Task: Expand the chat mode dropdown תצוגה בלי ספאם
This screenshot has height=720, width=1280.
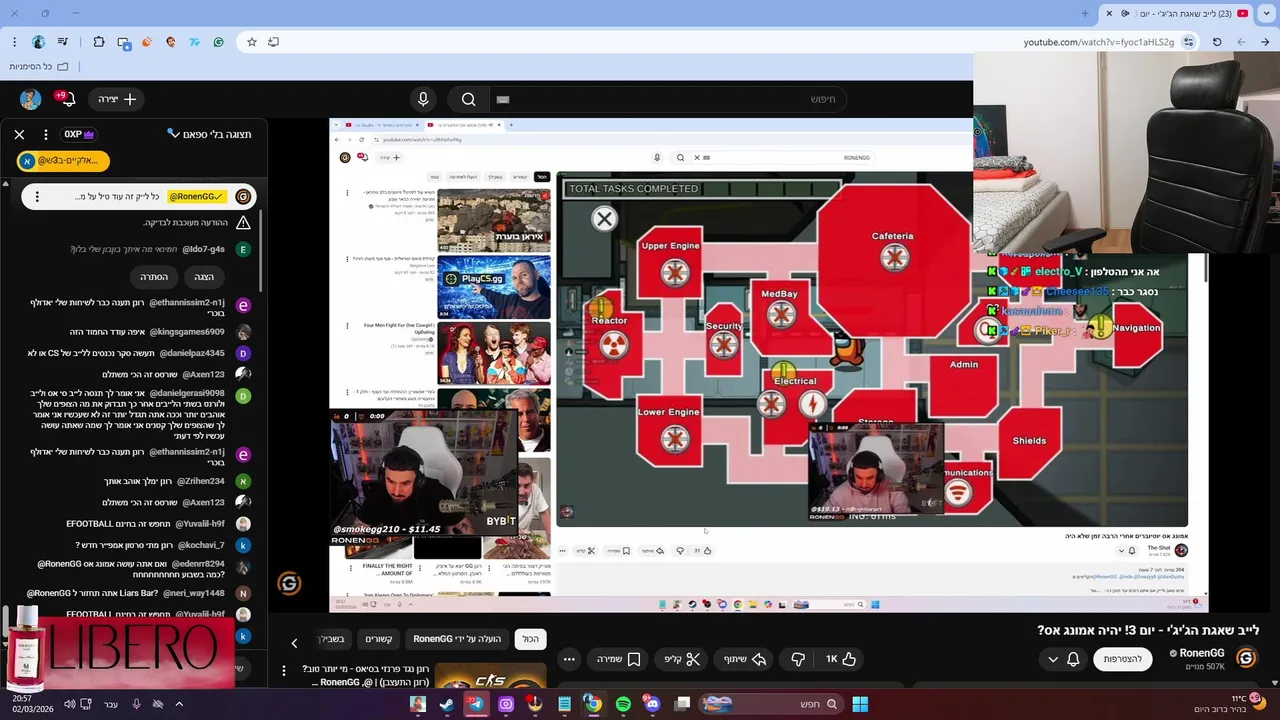Action: (x=209, y=134)
